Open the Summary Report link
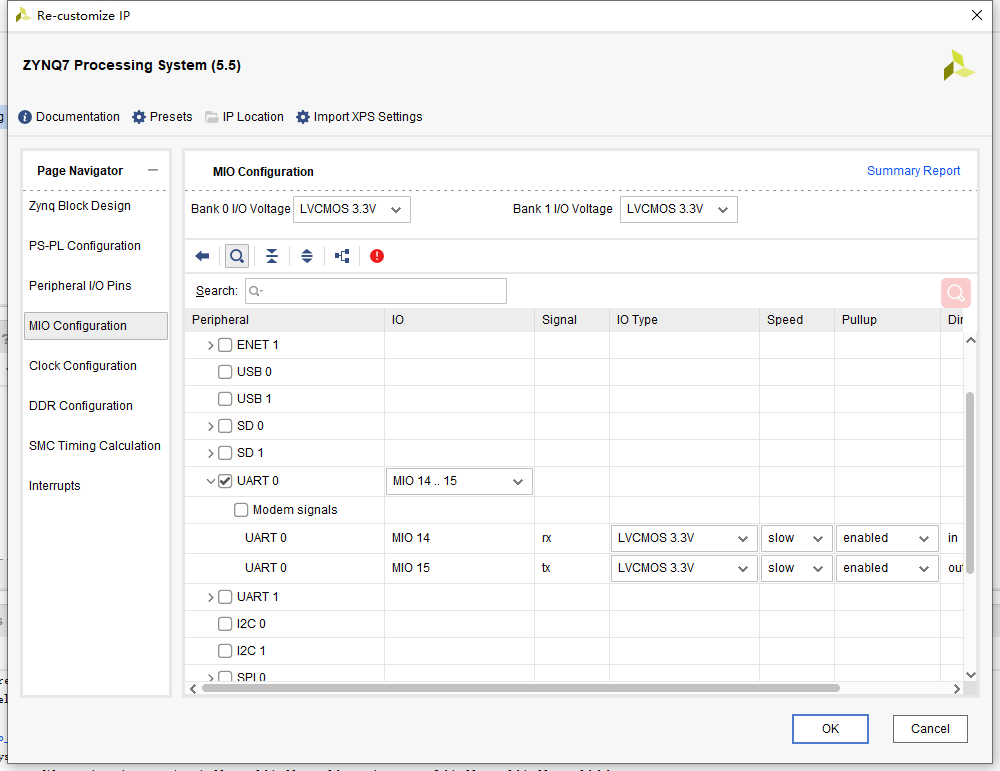Viewport: 1000px width, 771px height. (x=913, y=171)
